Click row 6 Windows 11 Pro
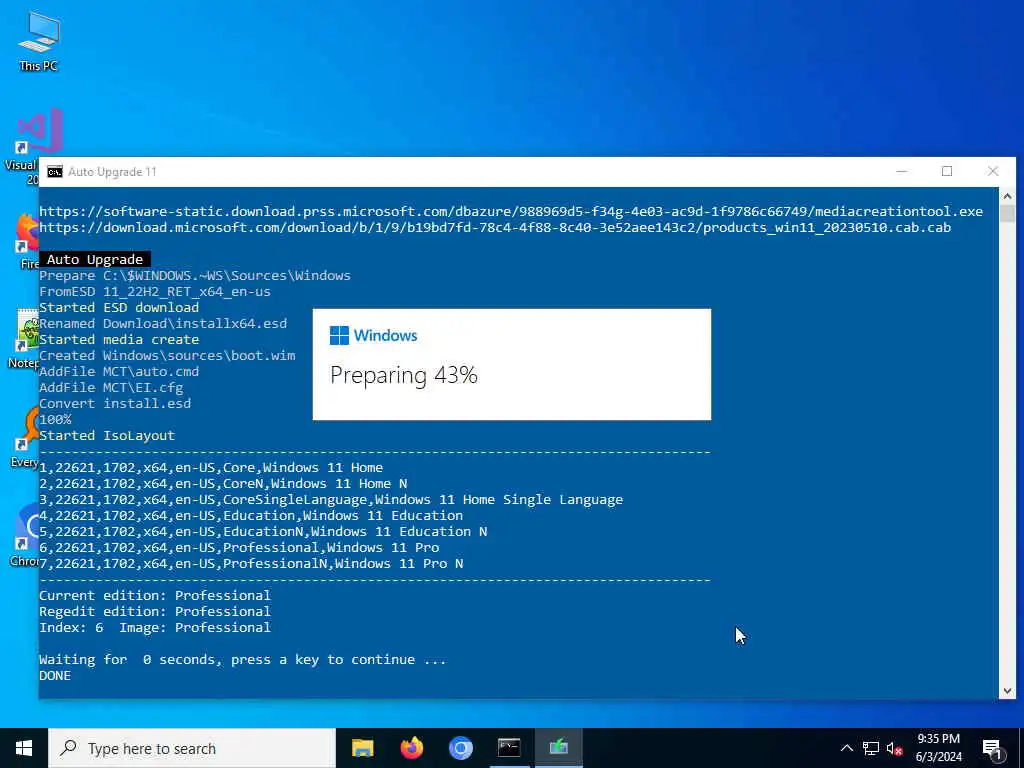This screenshot has height=768, width=1024. [x=239, y=548]
